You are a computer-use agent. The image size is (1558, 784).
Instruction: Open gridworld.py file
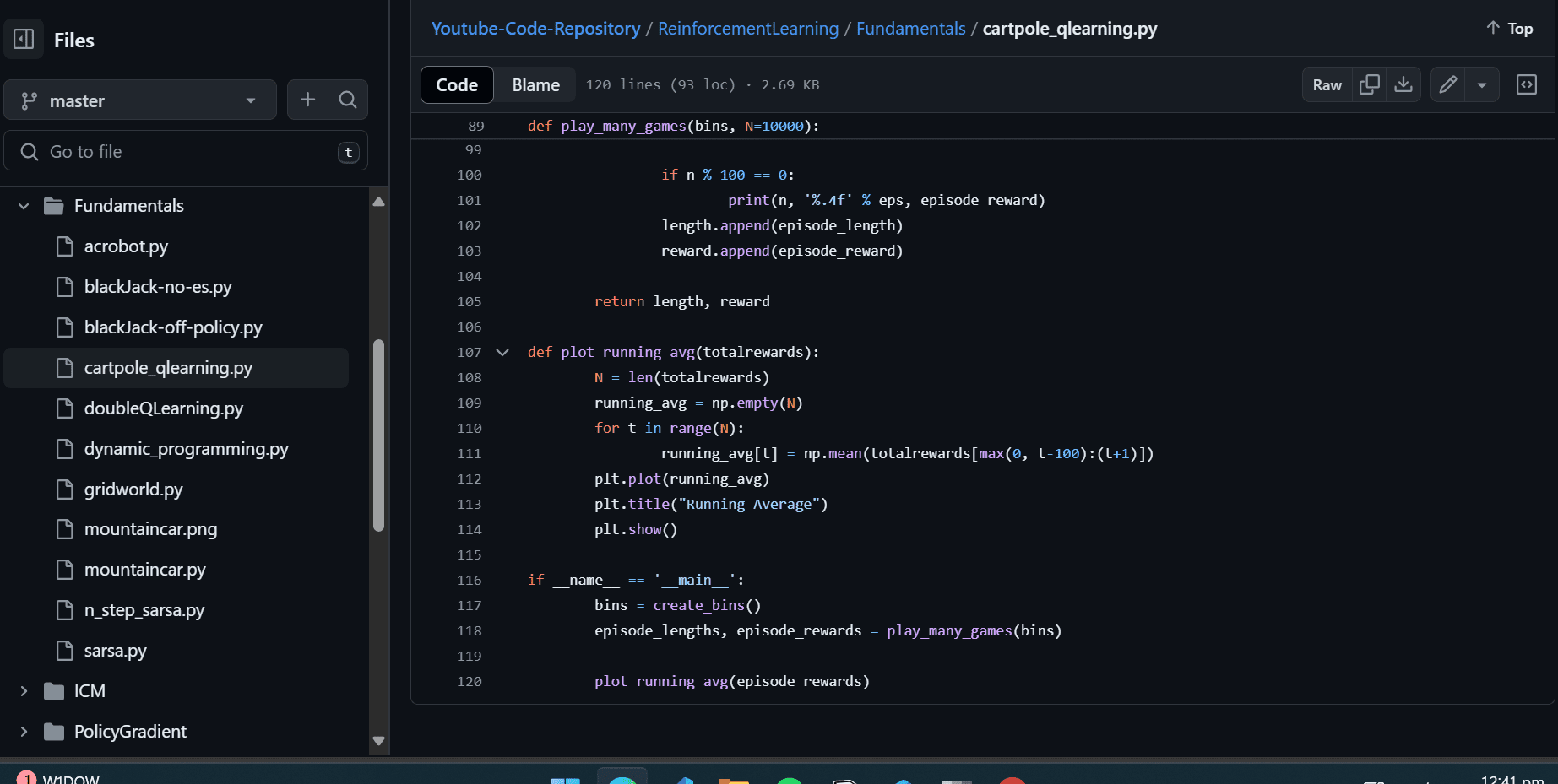[133, 489]
